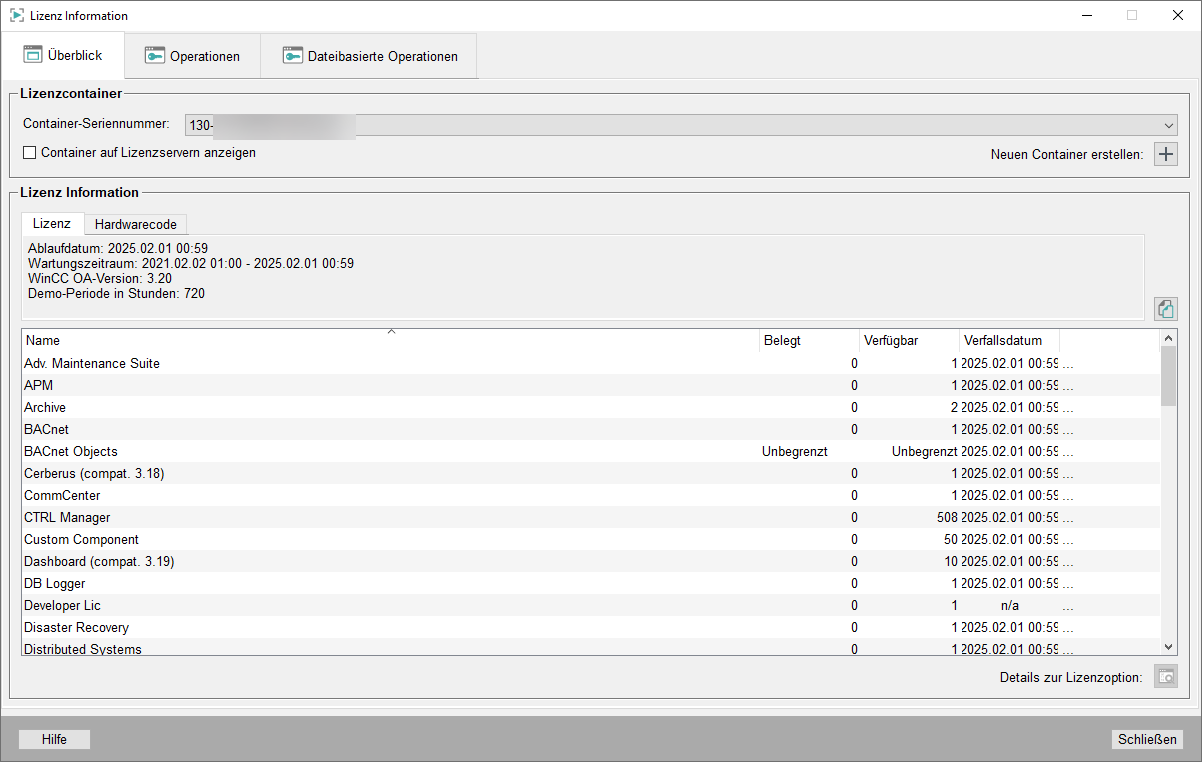Open the license option details icon
Screen dimensions: 1202x762
pyautogui.click(x=1166, y=677)
